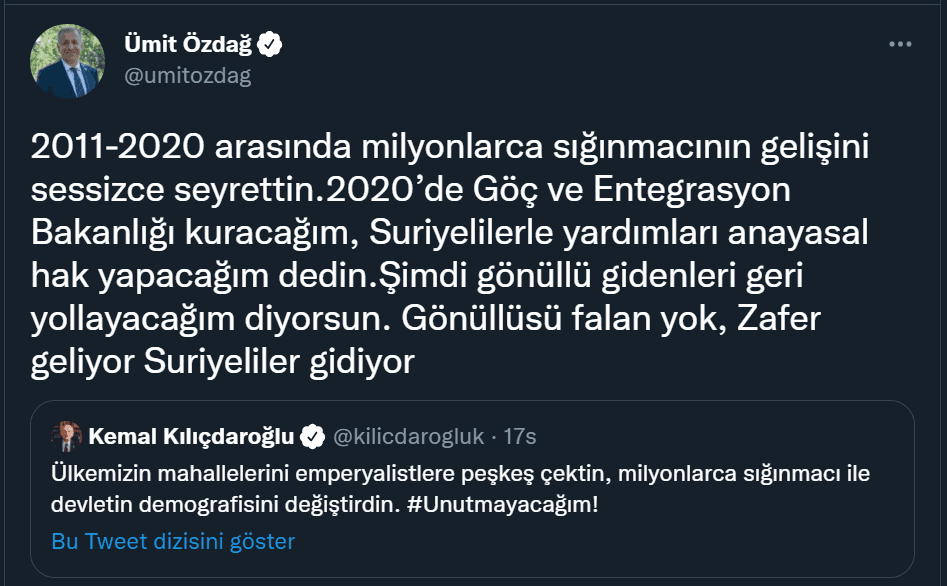Open the three-dot more options menu
947x586 pixels.
[x=900, y=45]
